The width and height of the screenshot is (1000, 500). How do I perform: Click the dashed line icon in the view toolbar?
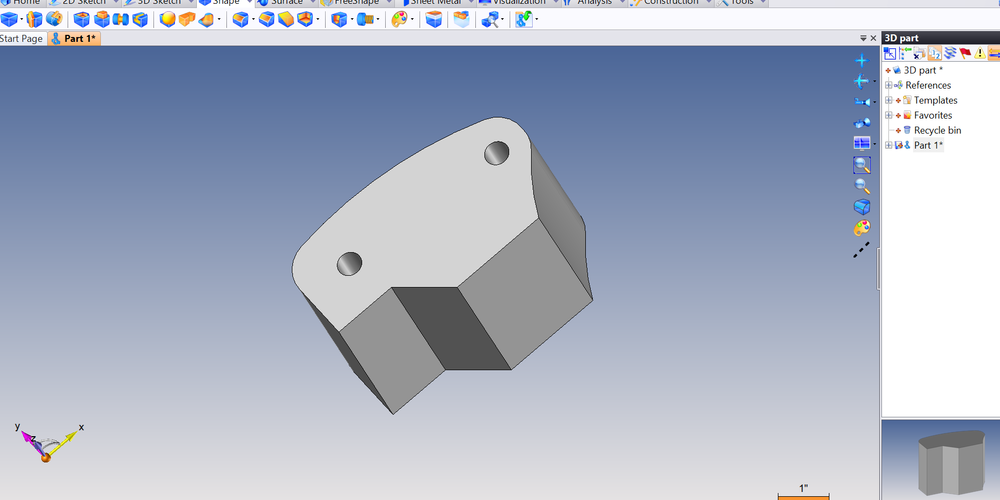pos(861,250)
